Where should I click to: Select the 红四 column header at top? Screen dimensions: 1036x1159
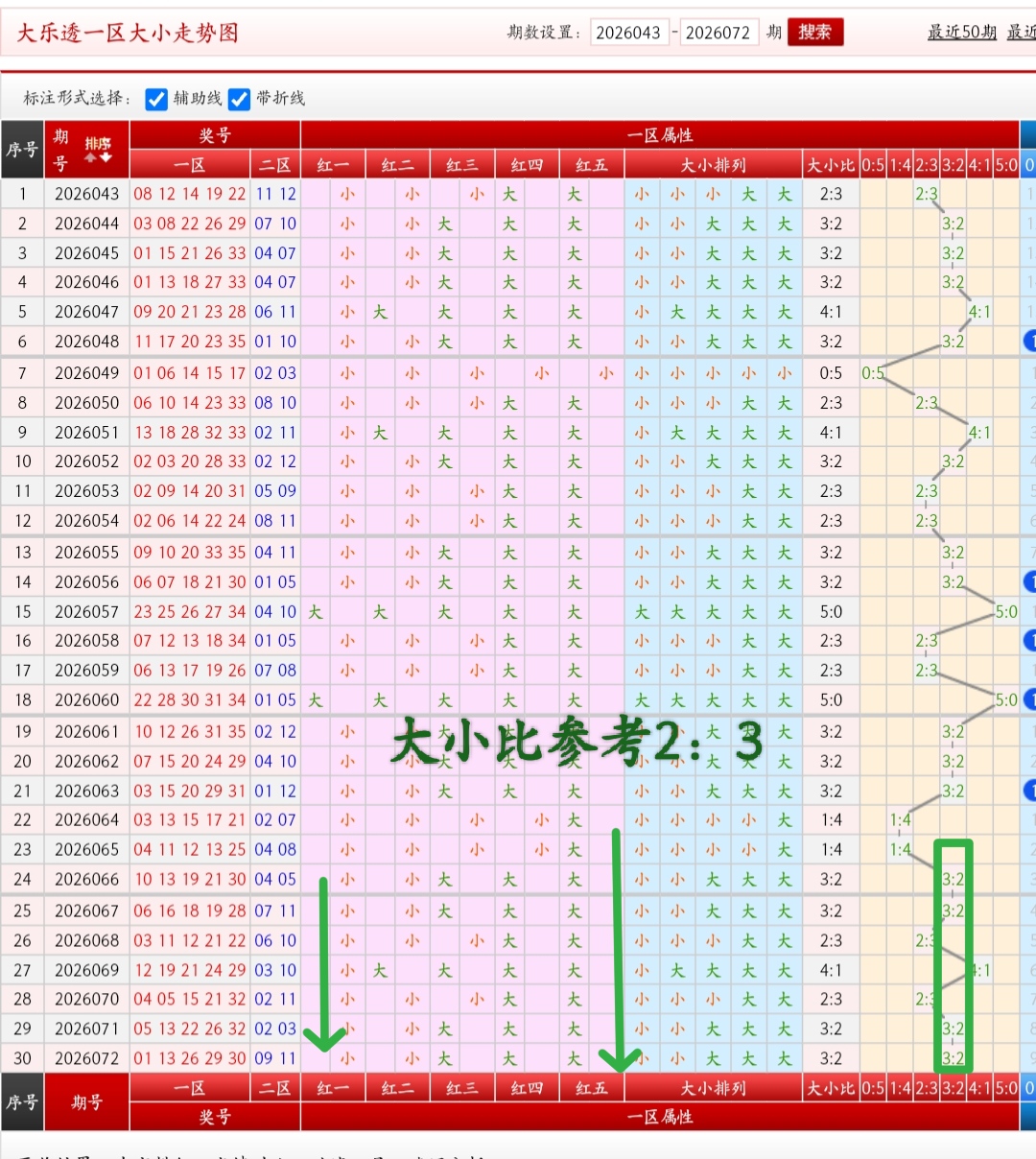tap(527, 165)
